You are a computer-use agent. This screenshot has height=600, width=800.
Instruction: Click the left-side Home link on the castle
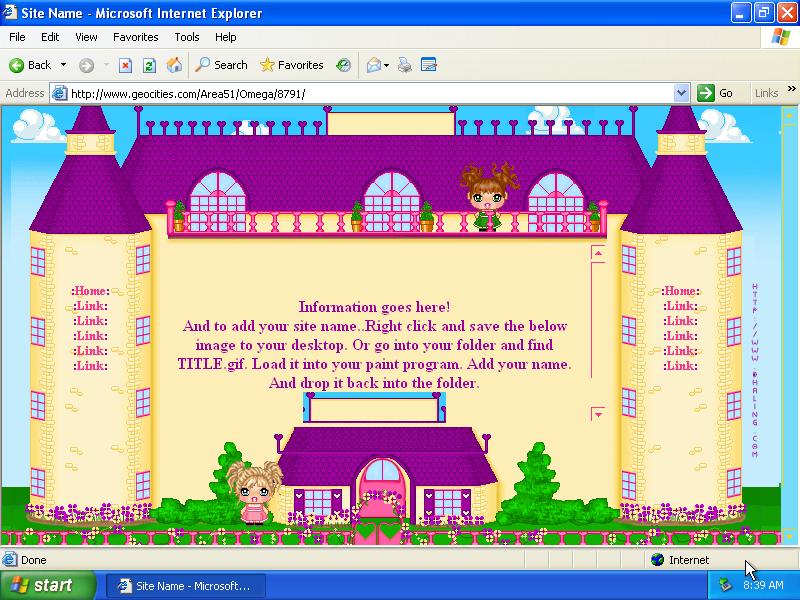(x=91, y=291)
